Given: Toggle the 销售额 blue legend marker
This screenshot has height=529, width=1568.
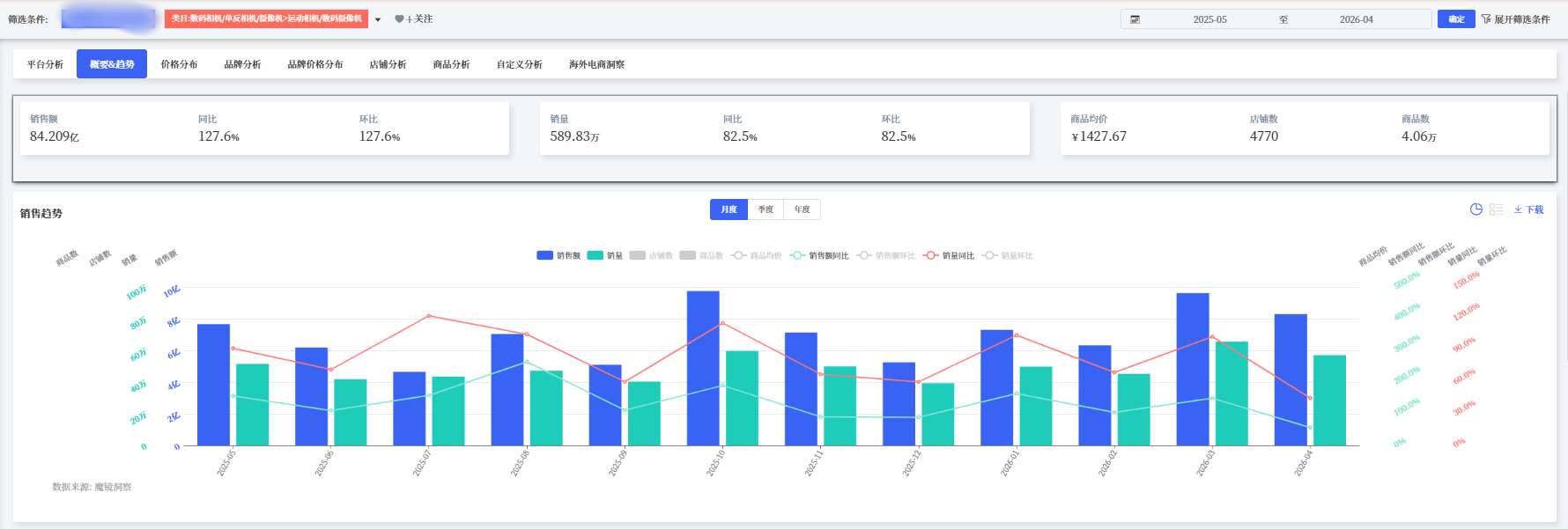Looking at the screenshot, I should coord(544,255).
